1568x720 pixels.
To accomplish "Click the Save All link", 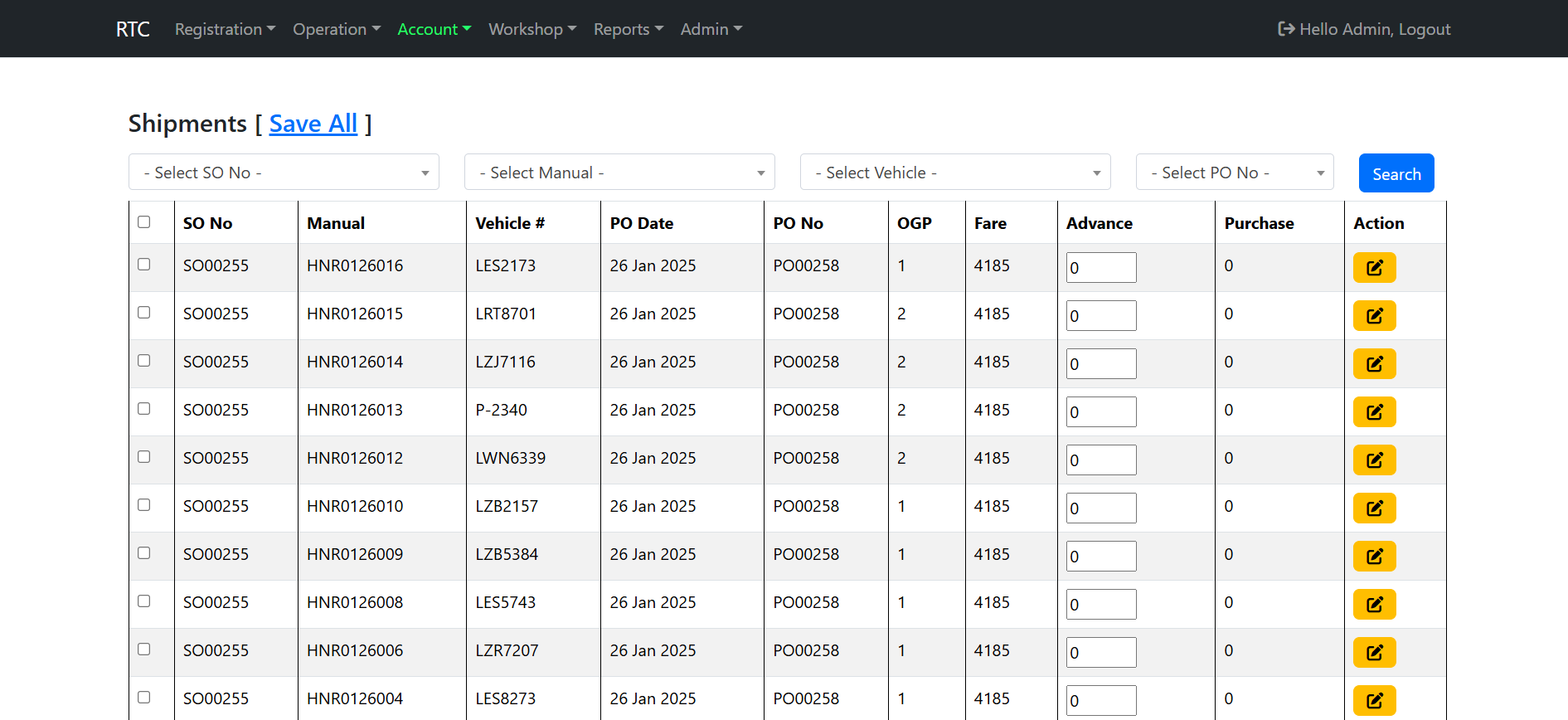I will point(313,124).
